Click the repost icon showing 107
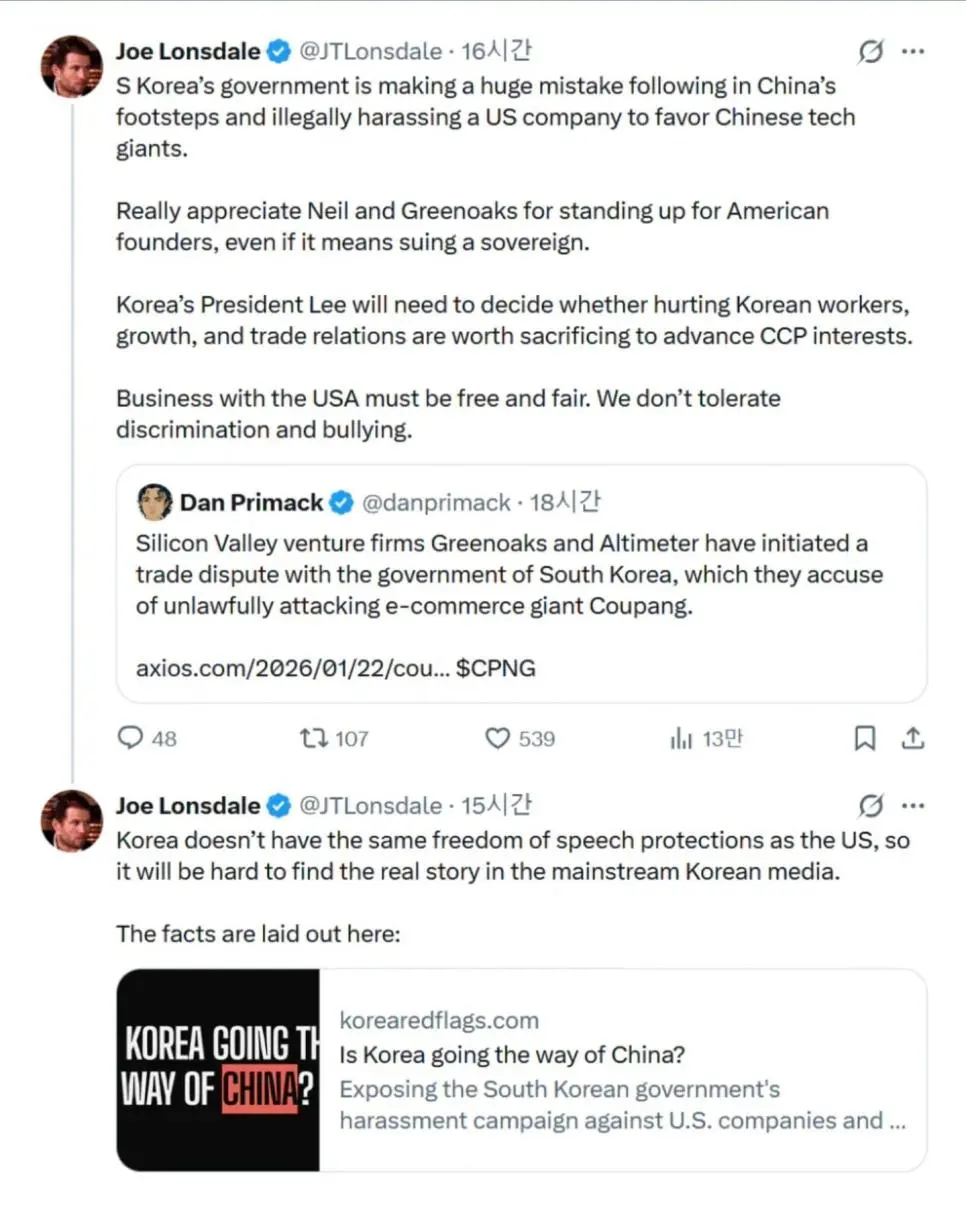This screenshot has height=1219, width=966. (312, 738)
